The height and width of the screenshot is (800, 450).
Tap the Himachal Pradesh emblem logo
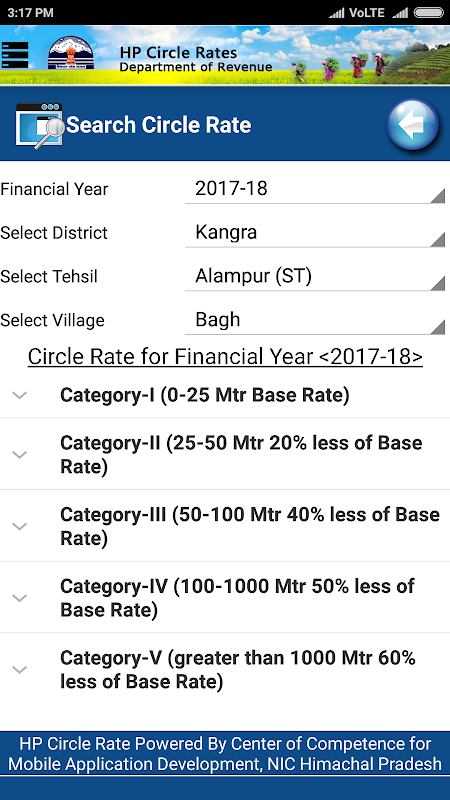click(70, 54)
